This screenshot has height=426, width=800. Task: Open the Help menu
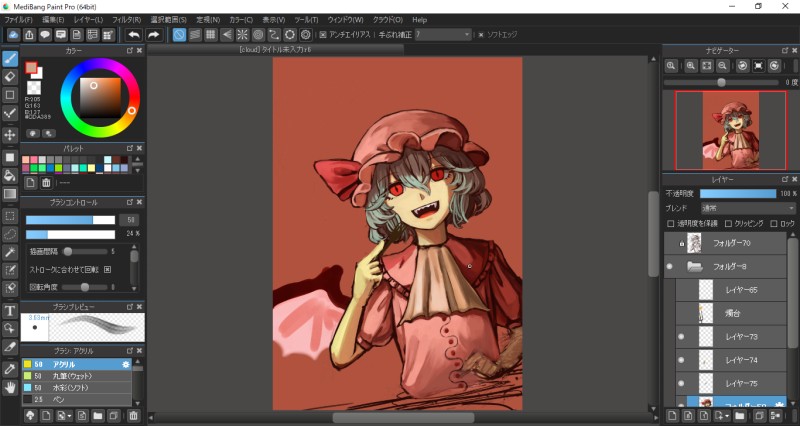coord(419,20)
